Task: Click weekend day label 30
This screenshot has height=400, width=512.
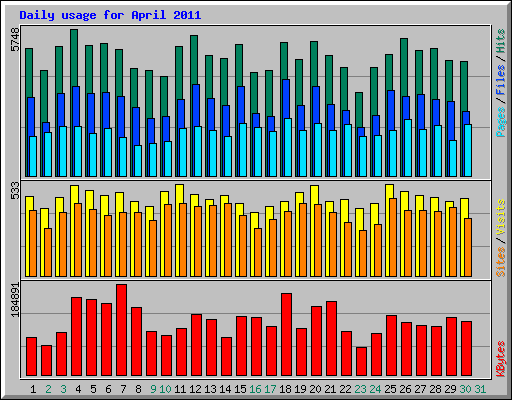Action: click(465, 389)
